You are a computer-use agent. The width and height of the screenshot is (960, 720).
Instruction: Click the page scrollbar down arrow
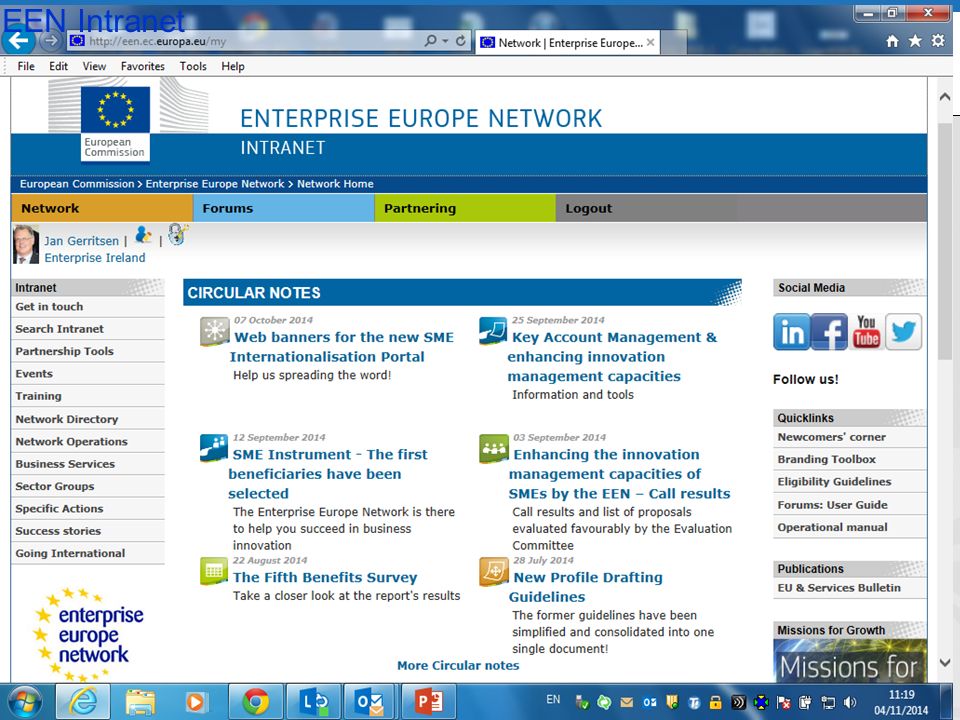(945, 662)
